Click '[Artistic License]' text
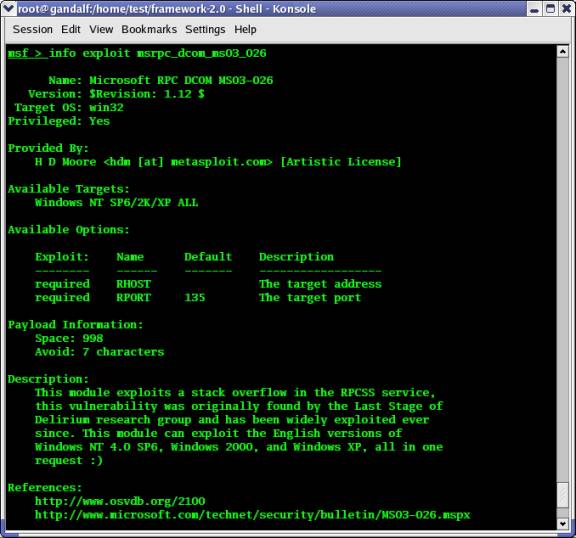 click(341, 162)
